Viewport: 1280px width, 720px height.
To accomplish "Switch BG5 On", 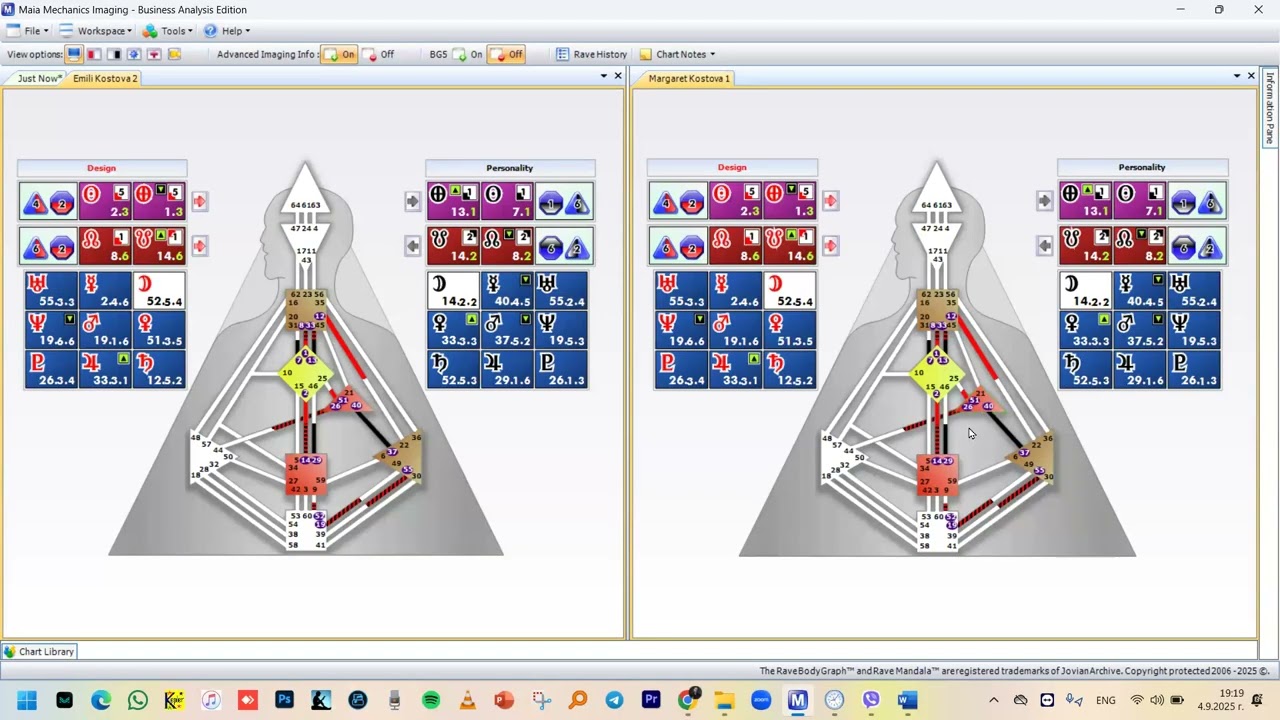I will (x=467, y=55).
